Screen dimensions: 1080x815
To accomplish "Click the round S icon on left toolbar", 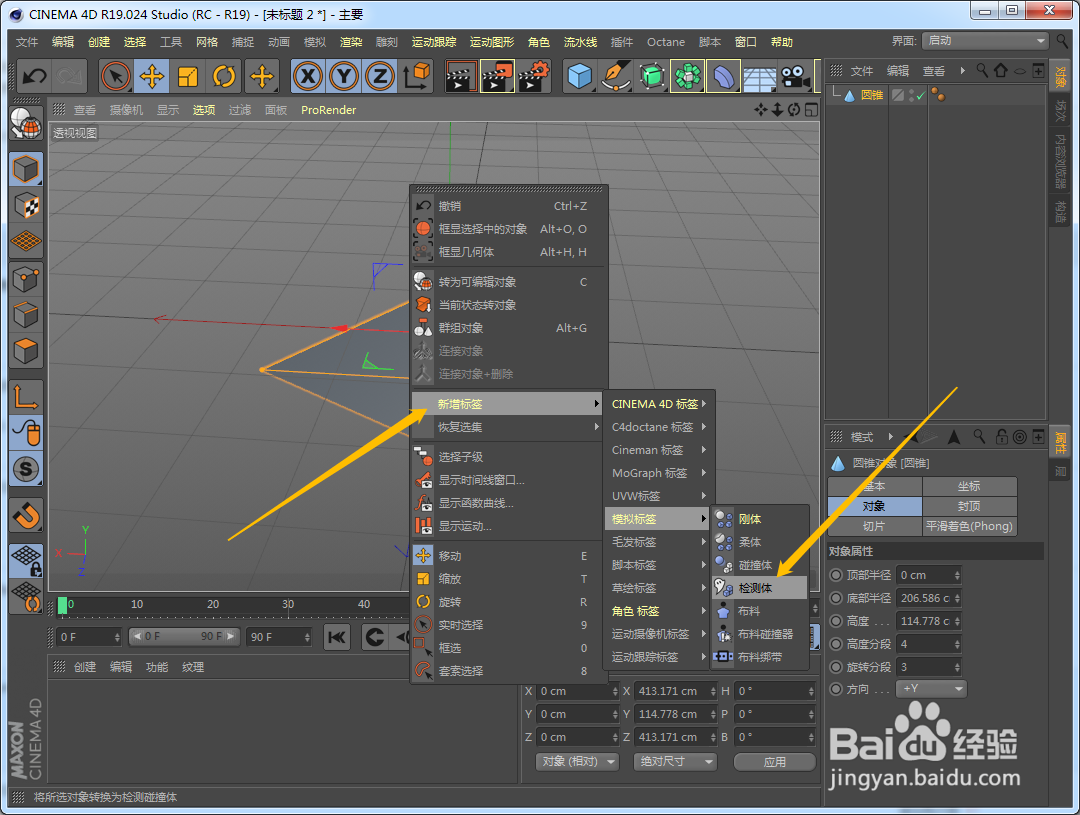I will [x=26, y=469].
